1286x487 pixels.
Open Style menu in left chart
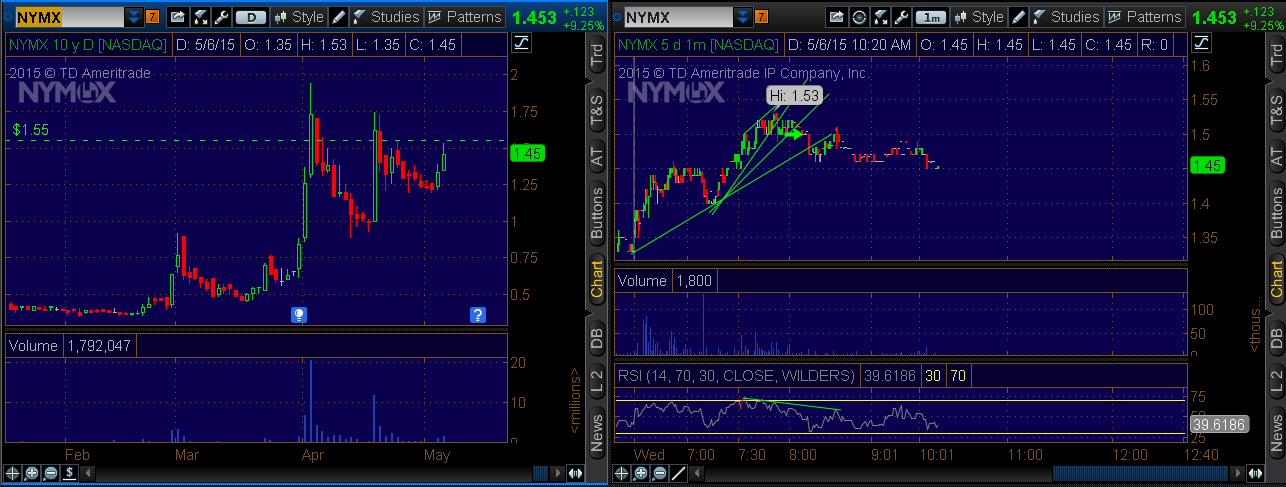(298, 17)
